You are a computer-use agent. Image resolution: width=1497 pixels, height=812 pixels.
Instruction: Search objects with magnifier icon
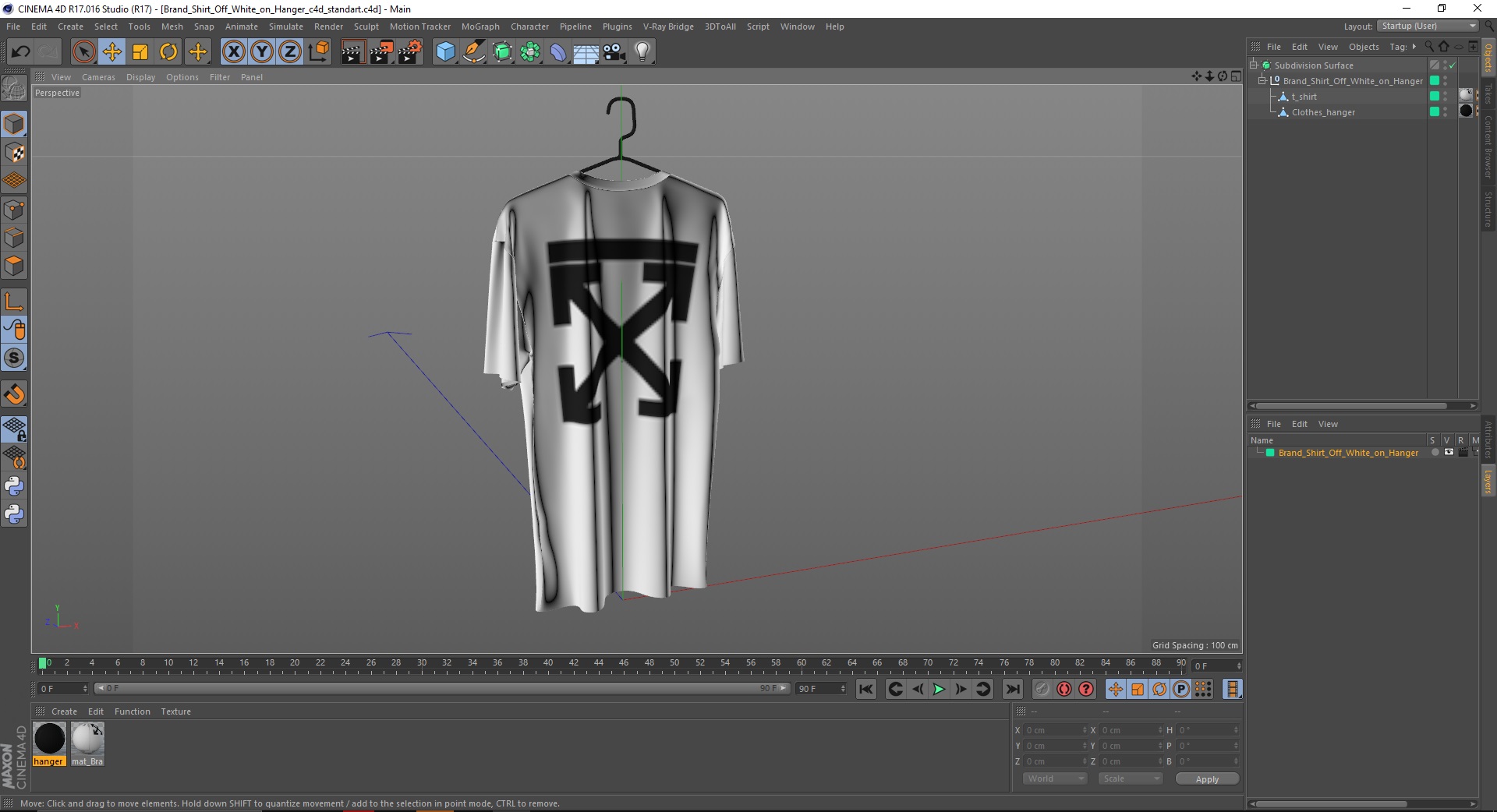click(1429, 47)
